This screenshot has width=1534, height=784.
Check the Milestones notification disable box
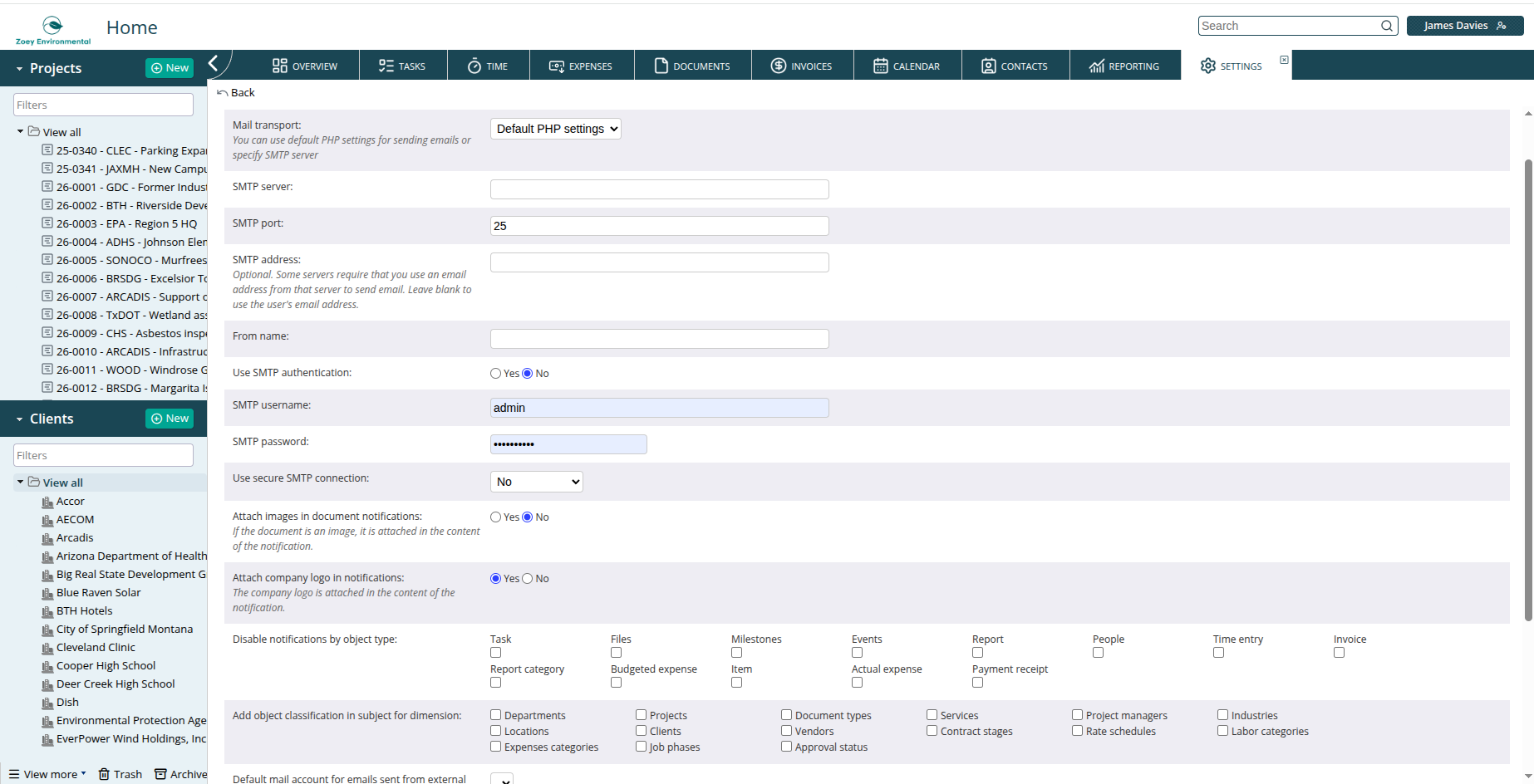point(737,653)
